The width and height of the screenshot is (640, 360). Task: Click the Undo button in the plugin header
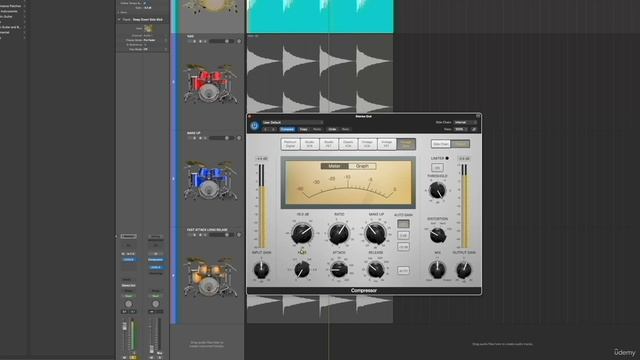[332, 129]
